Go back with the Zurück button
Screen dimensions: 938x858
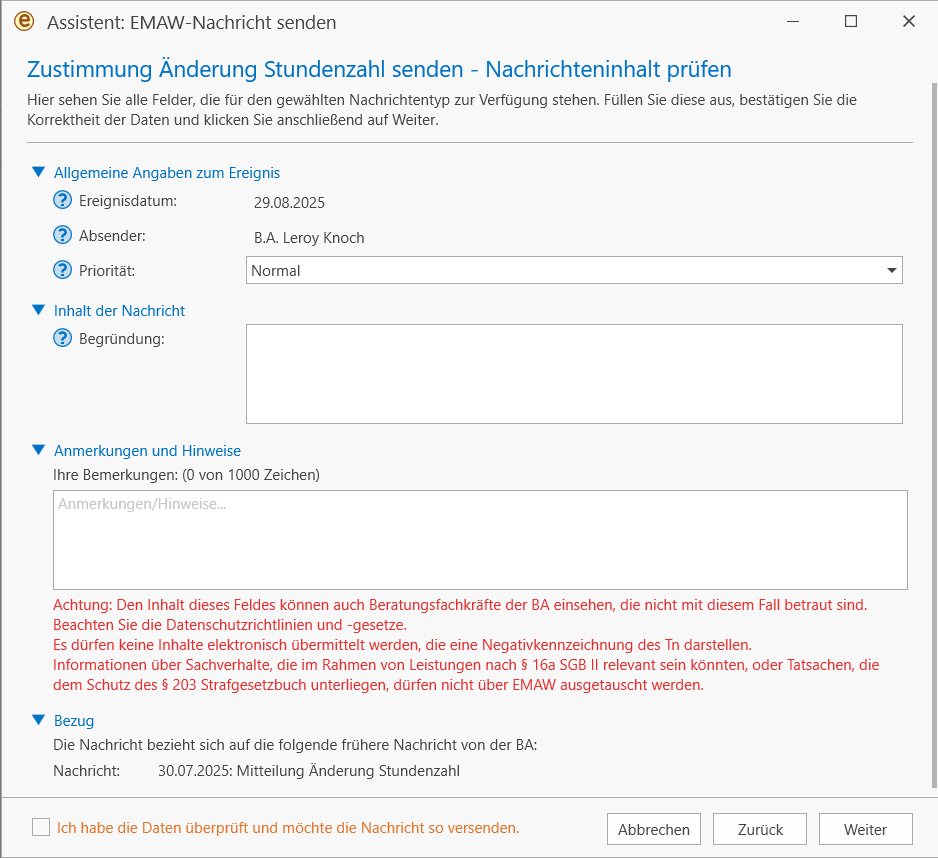[760, 829]
